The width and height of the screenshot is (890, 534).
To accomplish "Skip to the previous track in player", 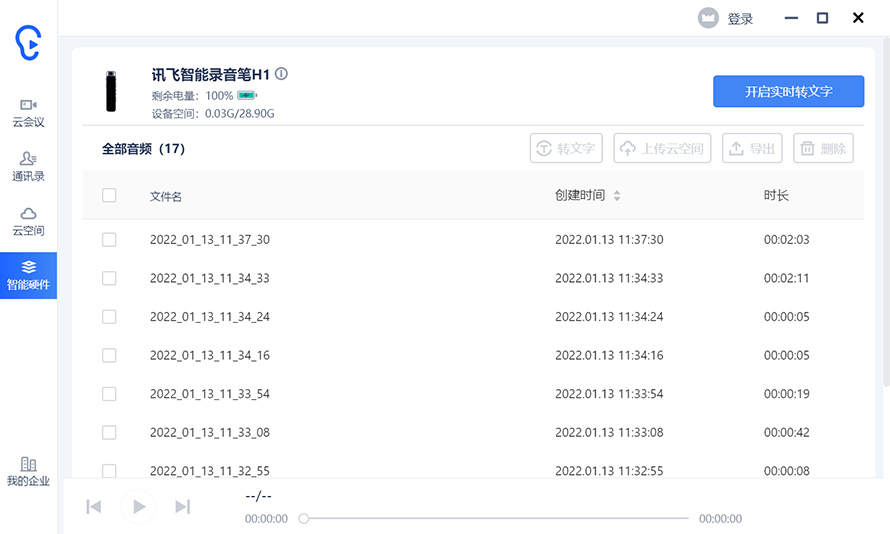I will (x=94, y=506).
